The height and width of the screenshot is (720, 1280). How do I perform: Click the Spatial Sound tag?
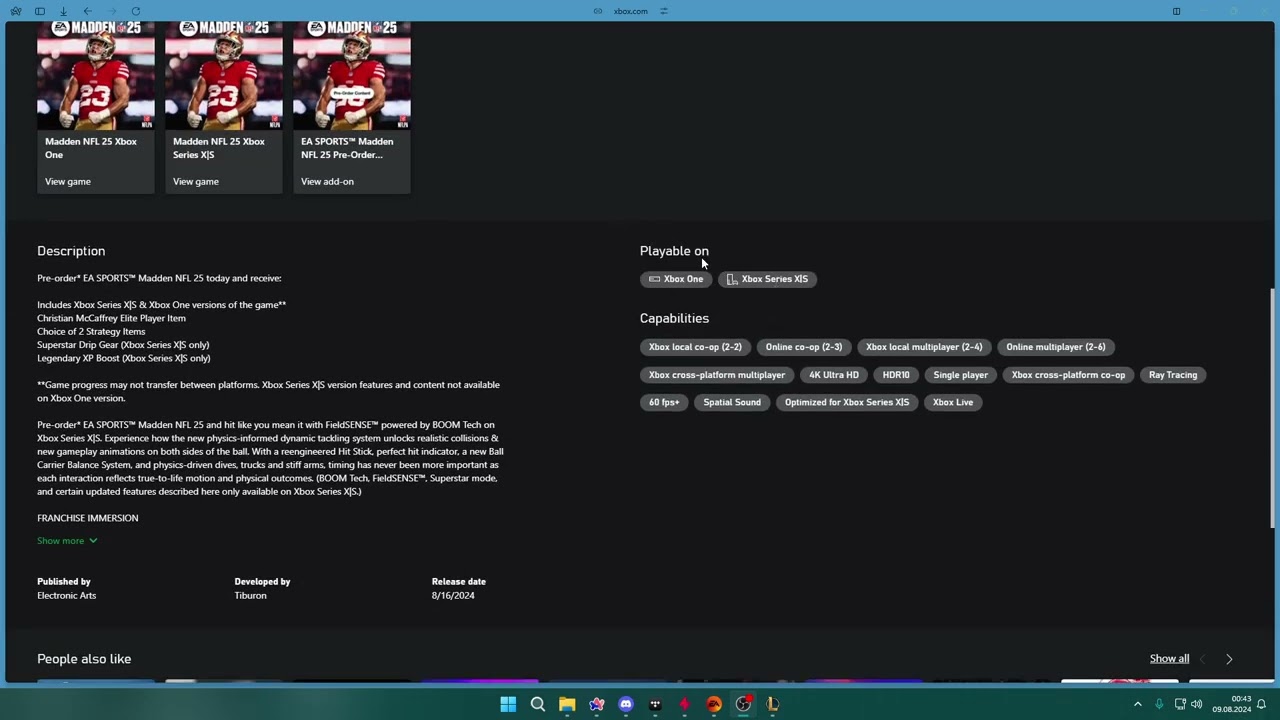pyautogui.click(x=732, y=402)
